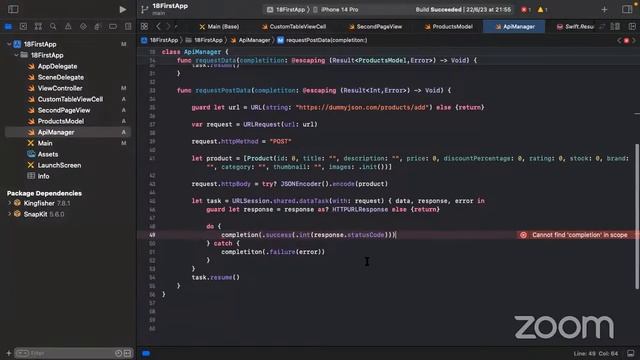
Task: Open the Debug navigator icon
Action: [98, 27]
